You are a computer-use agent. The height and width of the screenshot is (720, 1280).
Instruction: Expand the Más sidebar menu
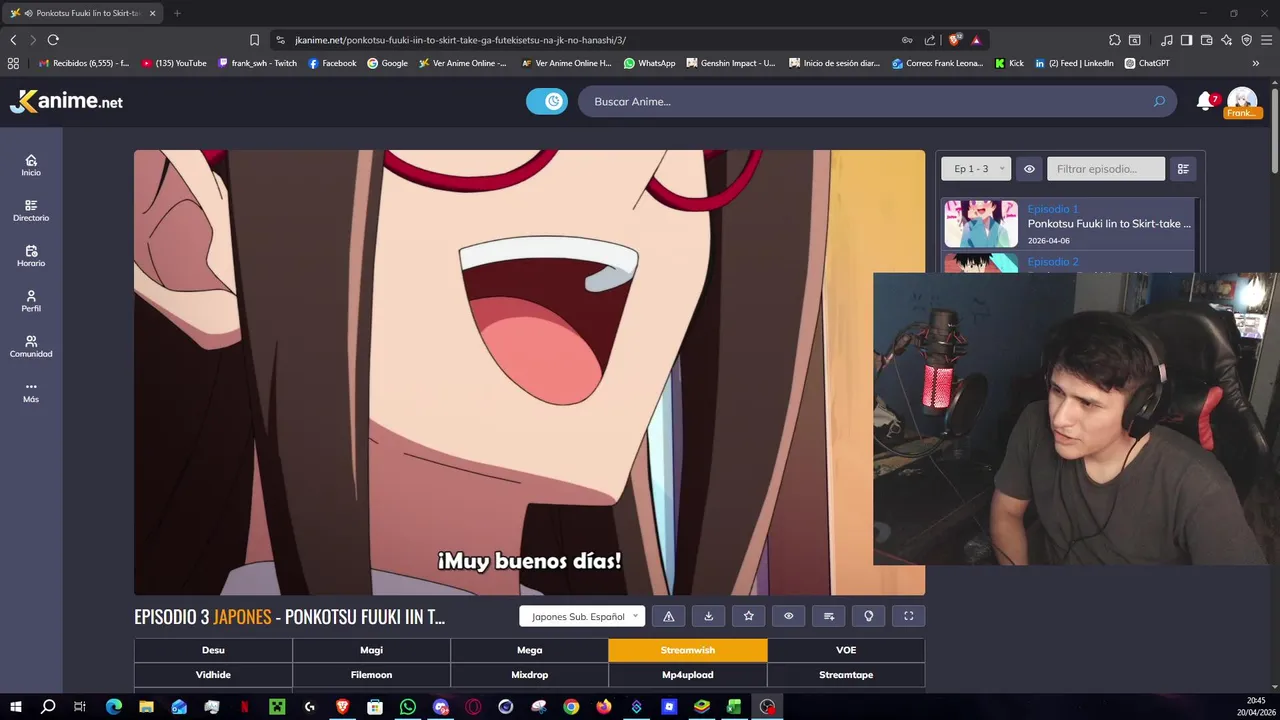pyautogui.click(x=31, y=392)
